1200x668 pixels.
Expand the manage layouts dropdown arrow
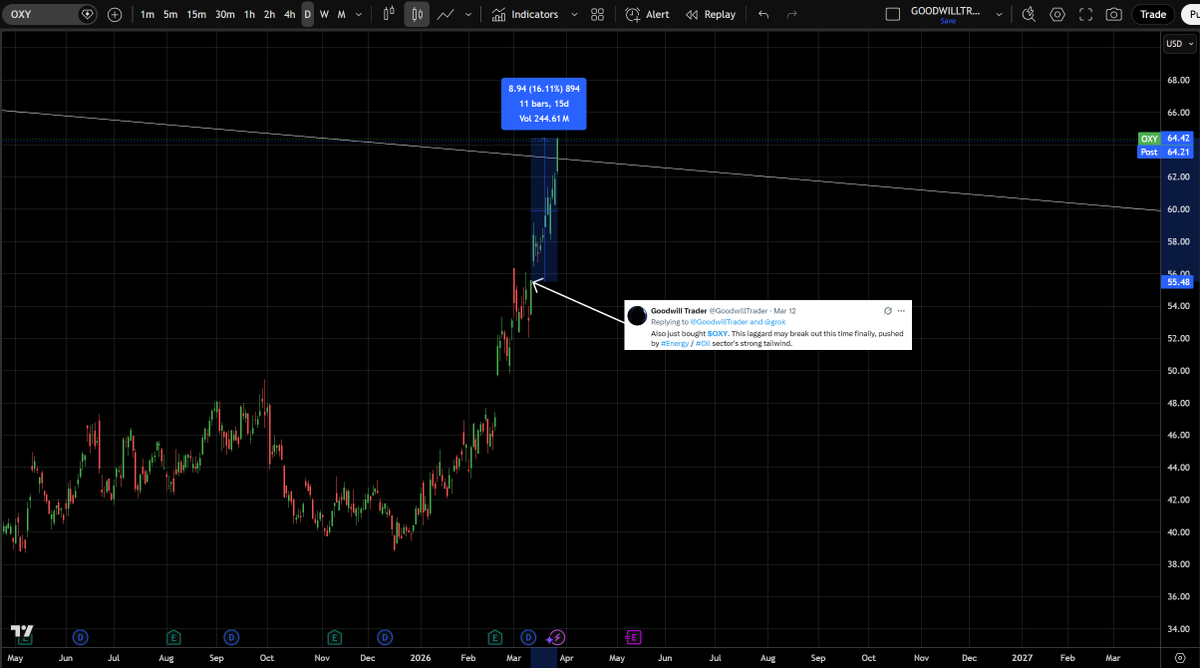[x=998, y=15]
